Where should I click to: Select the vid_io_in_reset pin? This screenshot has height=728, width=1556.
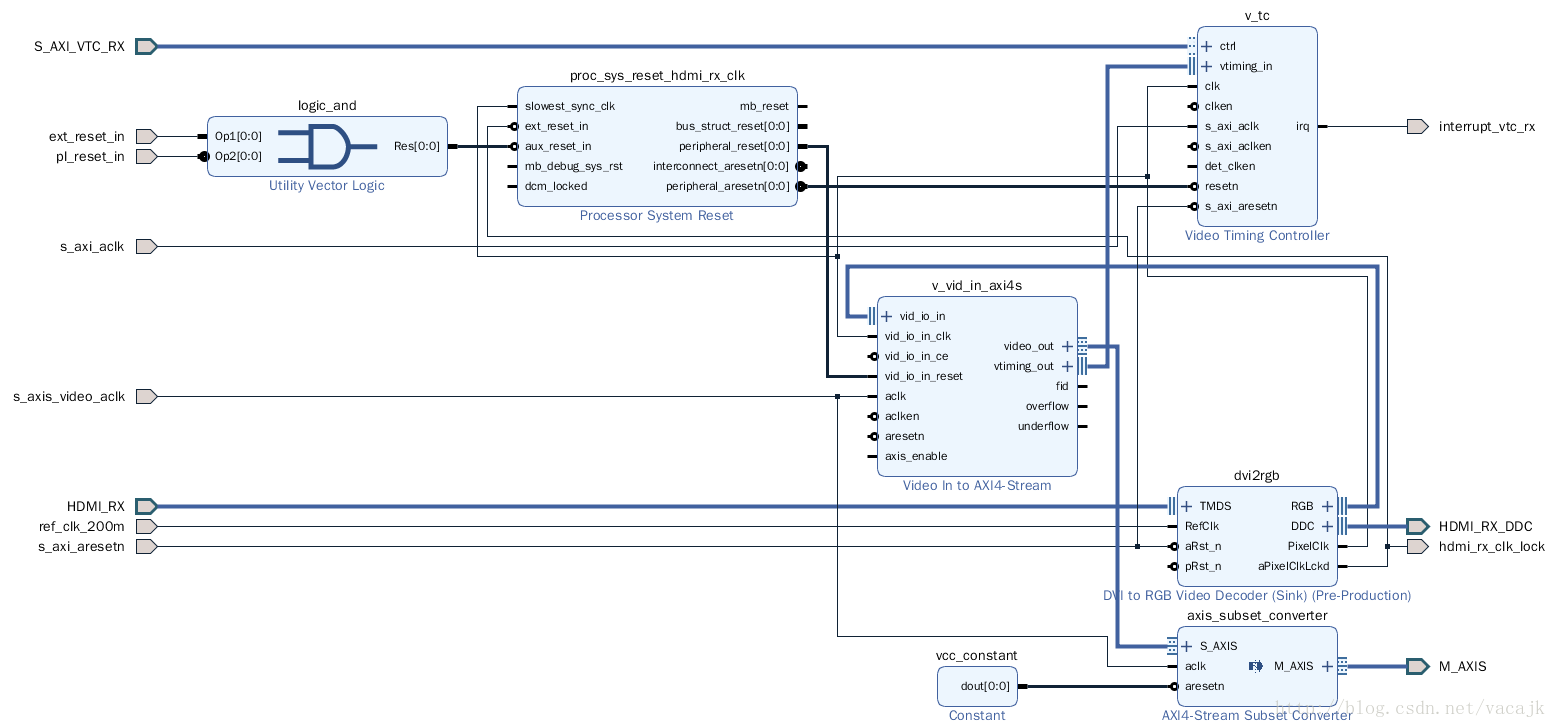[924, 376]
